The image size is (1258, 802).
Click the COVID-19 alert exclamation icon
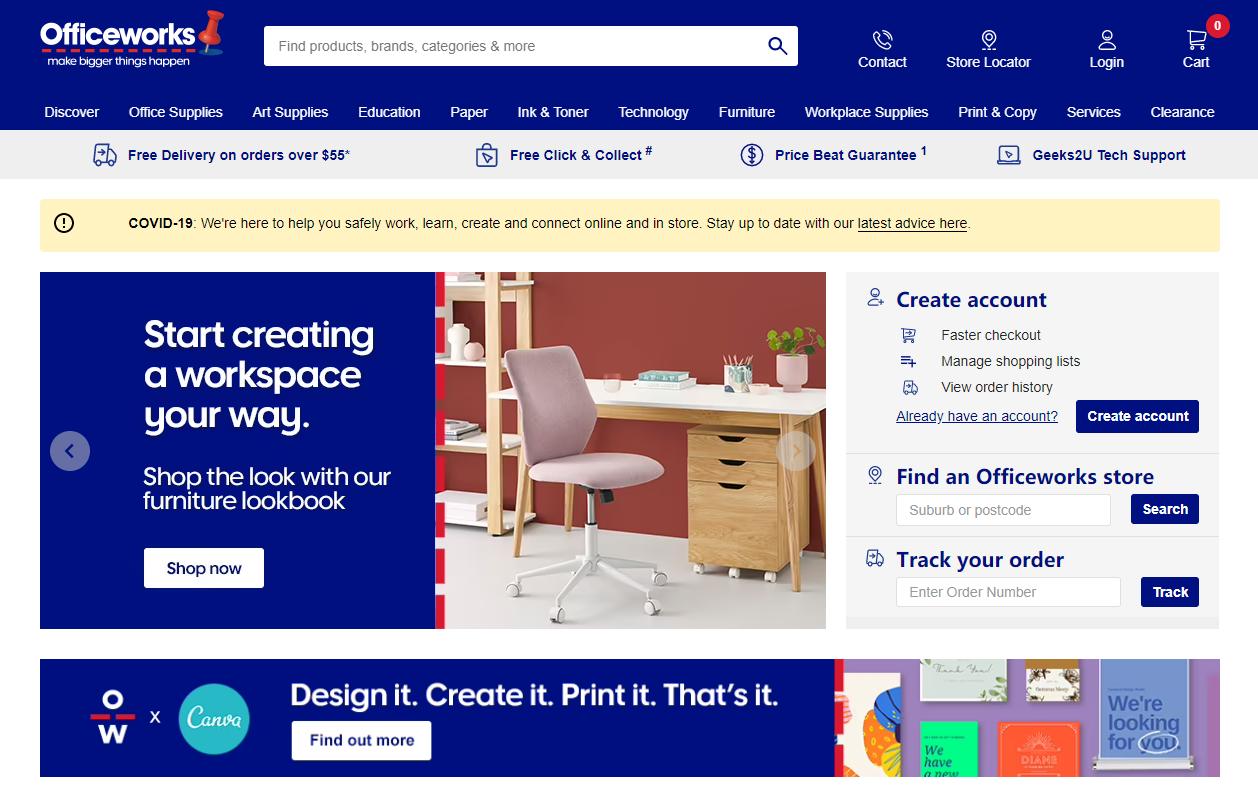point(64,223)
